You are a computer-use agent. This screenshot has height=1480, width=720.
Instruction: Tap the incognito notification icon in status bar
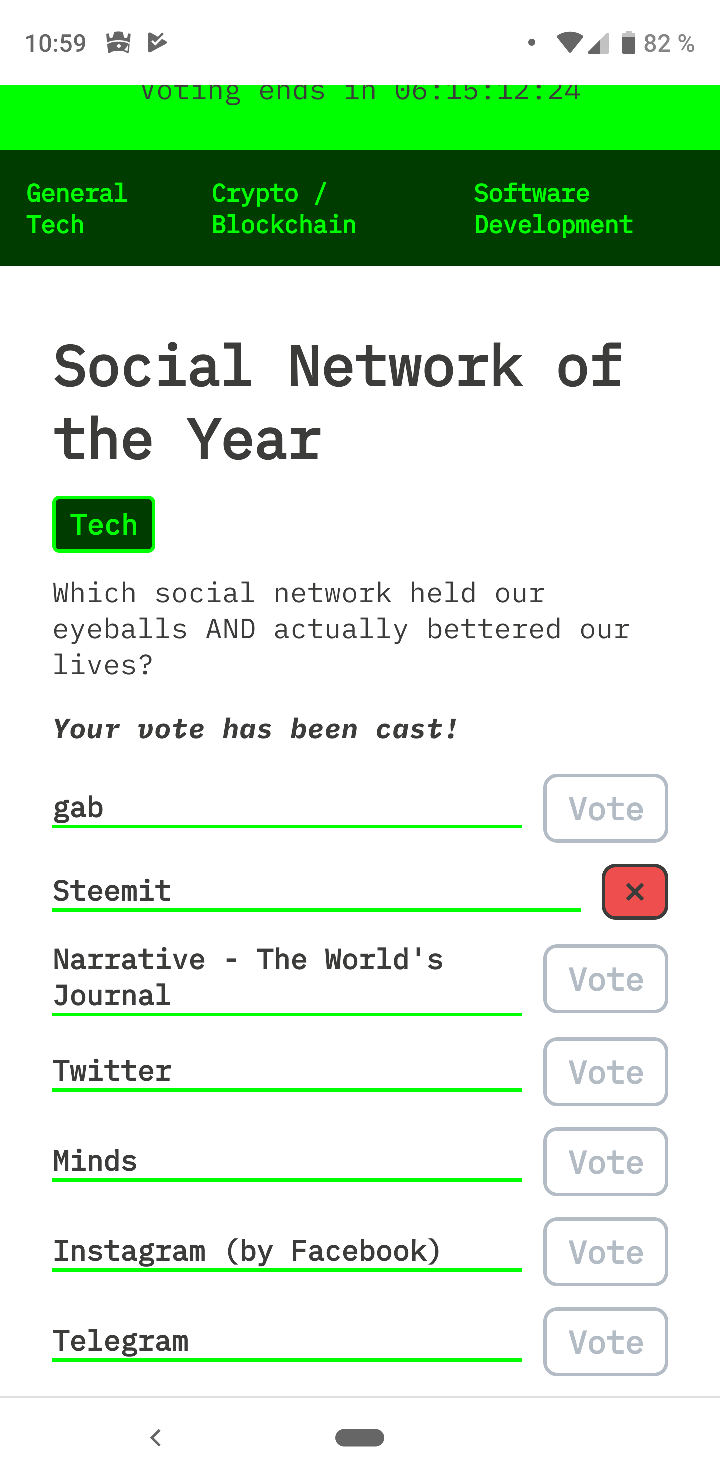tap(118, 43)
